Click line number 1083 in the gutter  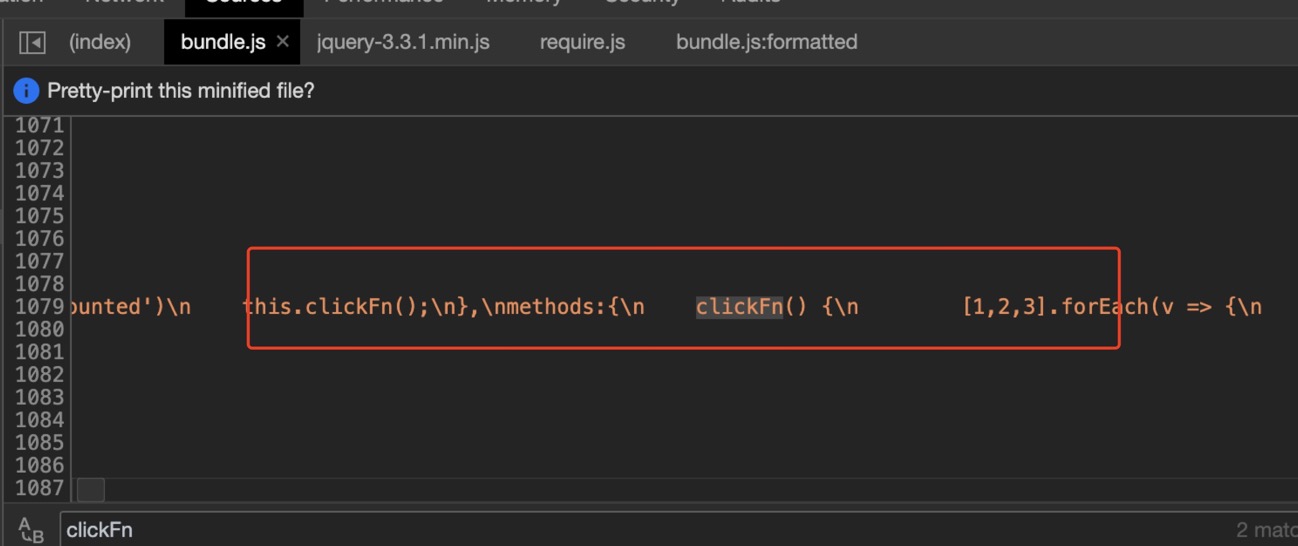[x=39, y=397]
